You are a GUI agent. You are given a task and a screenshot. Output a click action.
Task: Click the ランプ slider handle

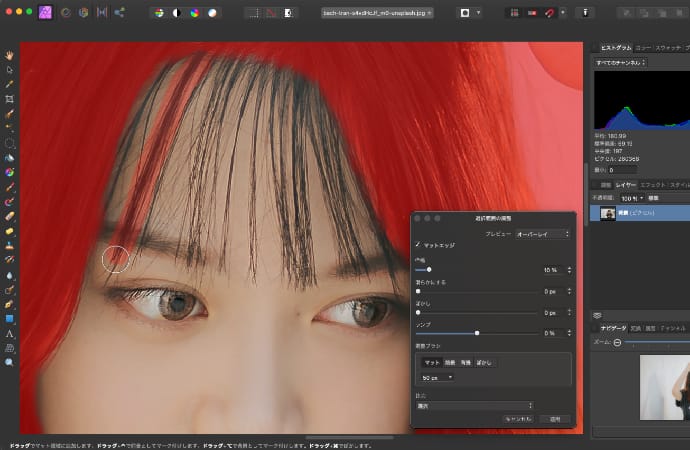coord(477,332)
